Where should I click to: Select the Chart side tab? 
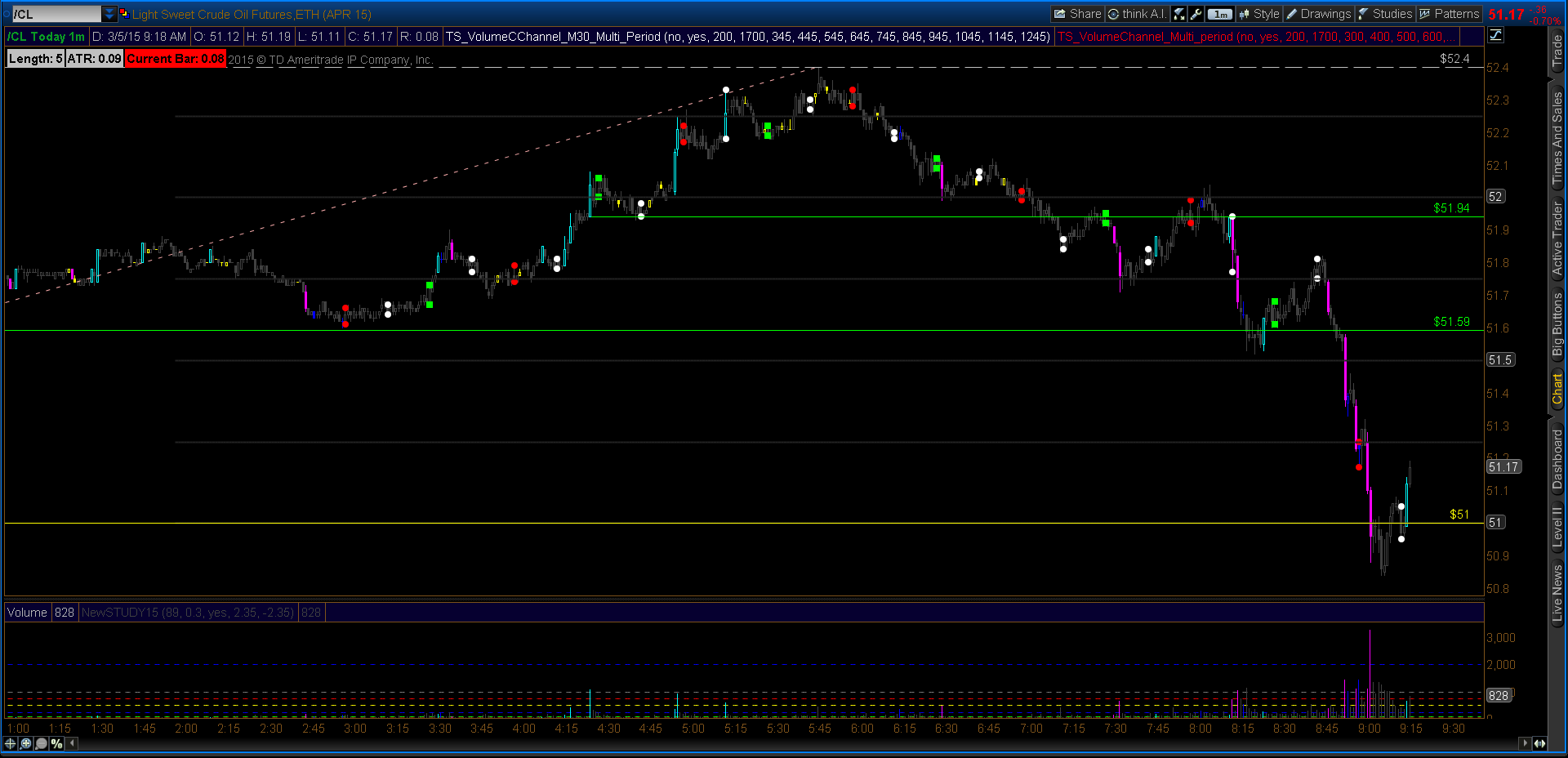tap(1557, 390)
